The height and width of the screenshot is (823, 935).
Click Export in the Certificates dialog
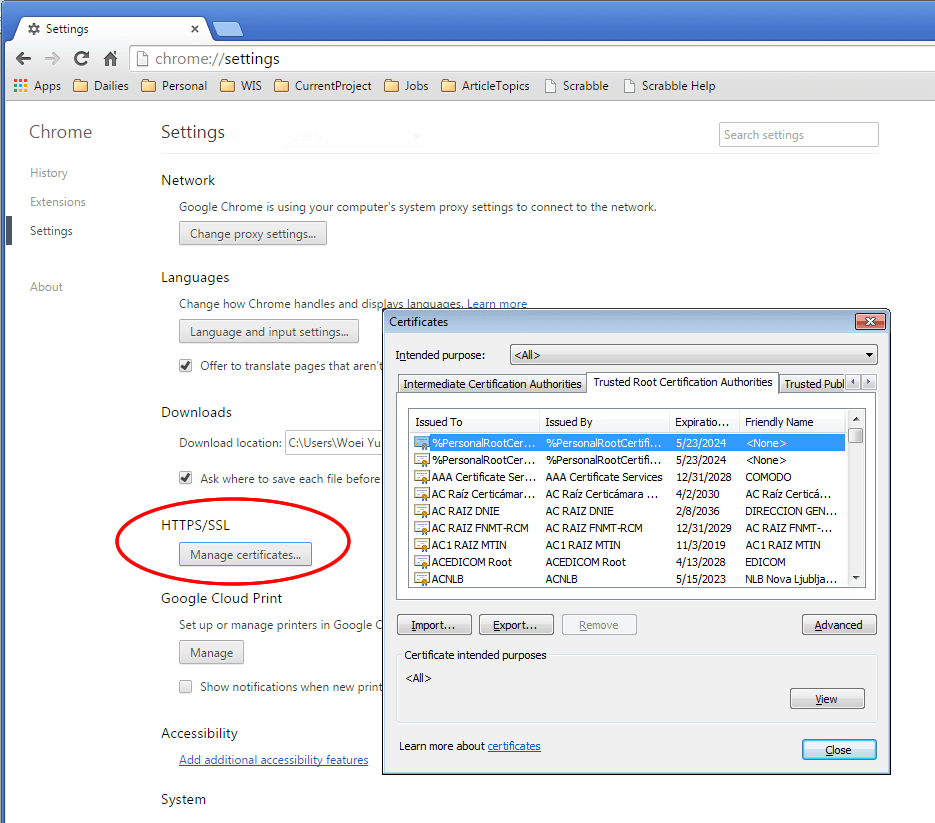tap(516, 624)
